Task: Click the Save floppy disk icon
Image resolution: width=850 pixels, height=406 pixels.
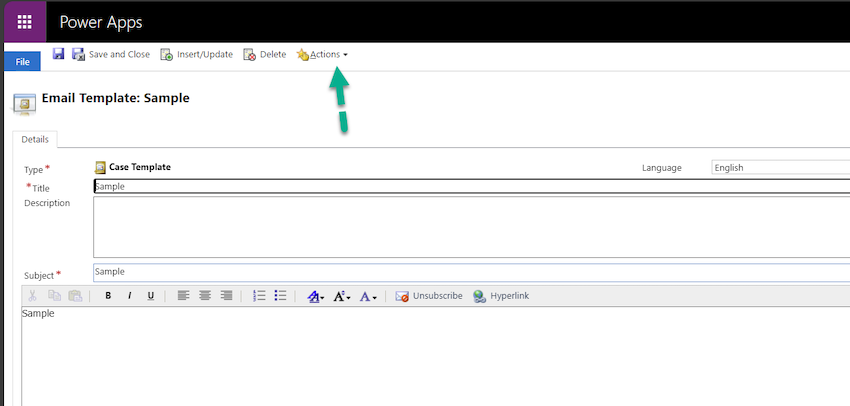Action: 59,54
